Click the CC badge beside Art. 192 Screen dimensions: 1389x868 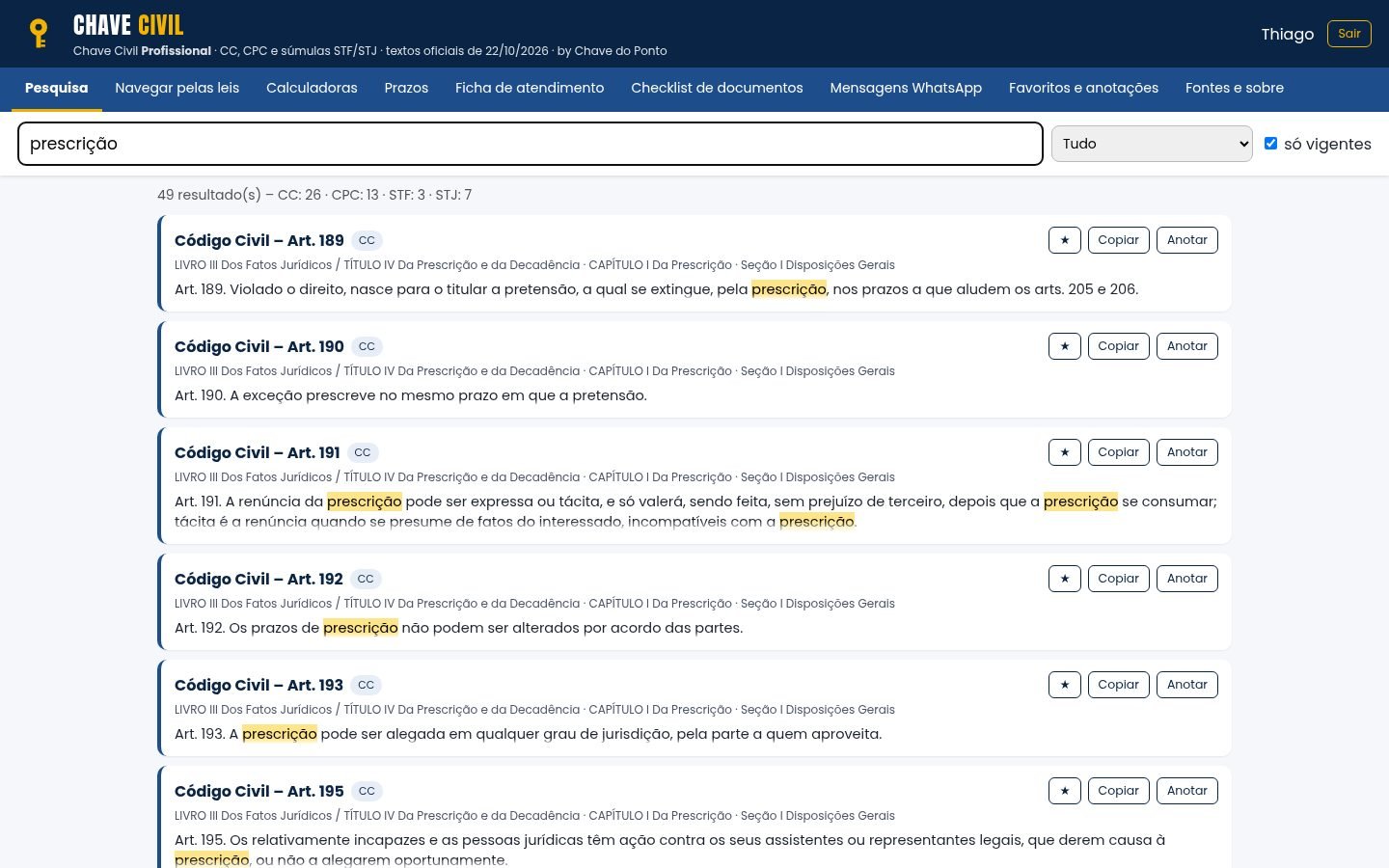[366, 579]
